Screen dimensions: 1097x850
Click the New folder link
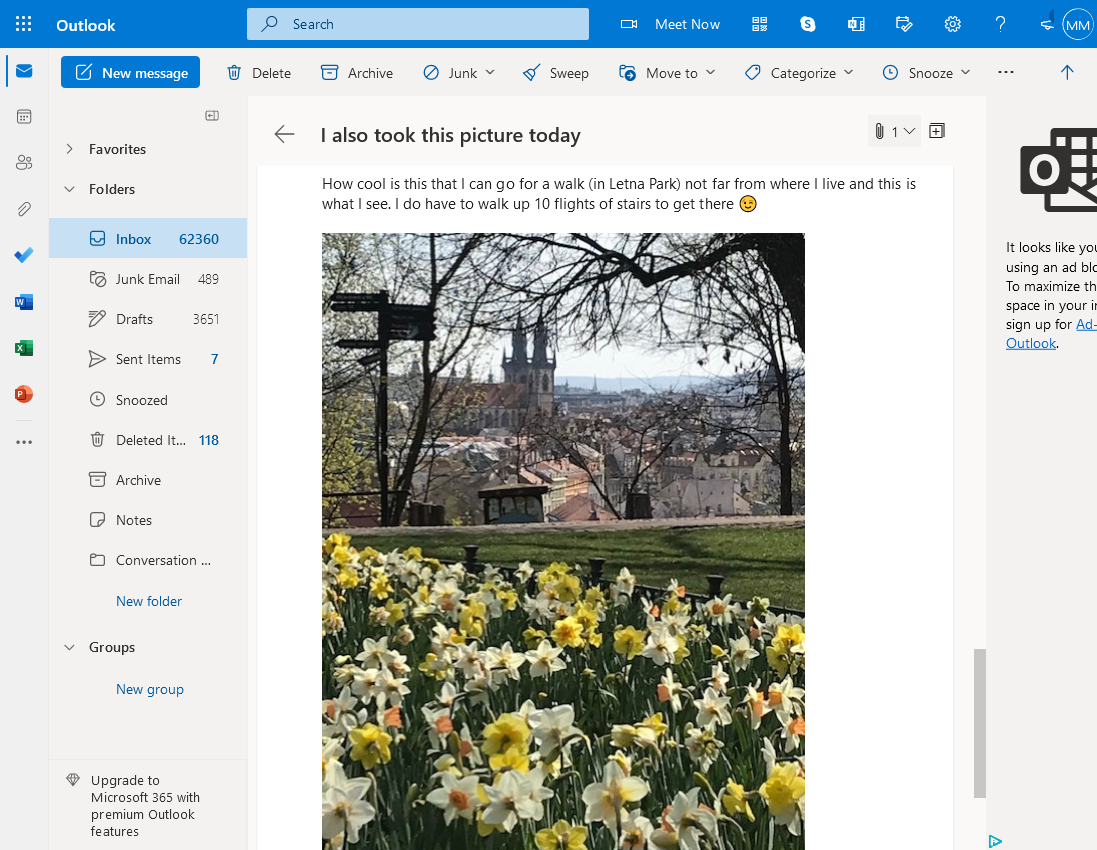click(x=149, y=601)
